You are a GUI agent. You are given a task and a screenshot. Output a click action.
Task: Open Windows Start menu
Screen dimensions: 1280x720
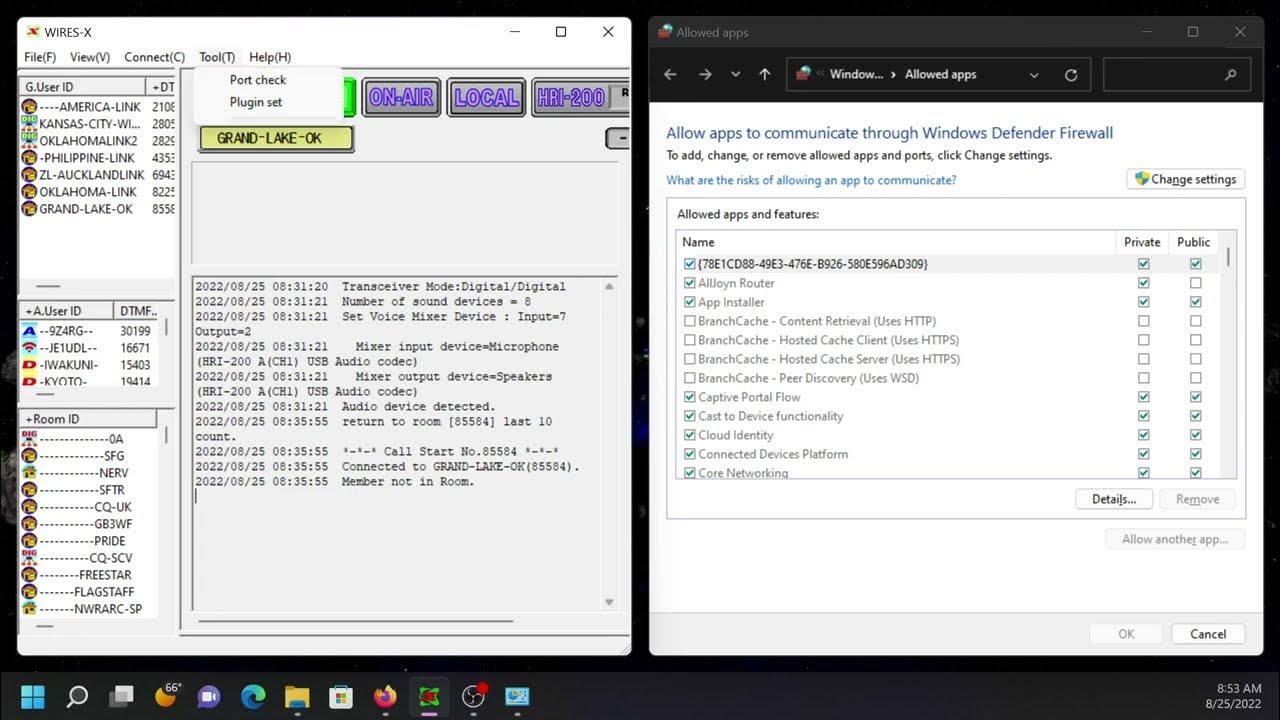coord(33,696)
